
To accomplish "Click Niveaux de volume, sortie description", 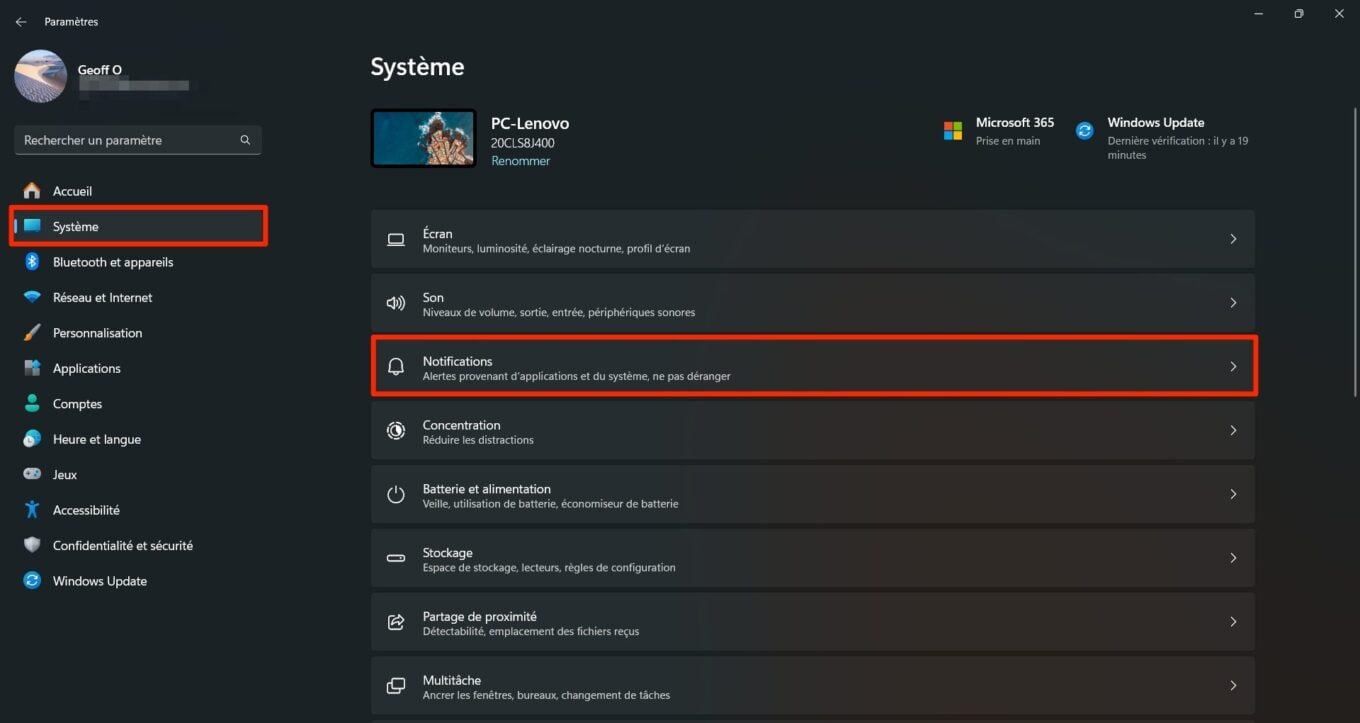I will [559, 312].
